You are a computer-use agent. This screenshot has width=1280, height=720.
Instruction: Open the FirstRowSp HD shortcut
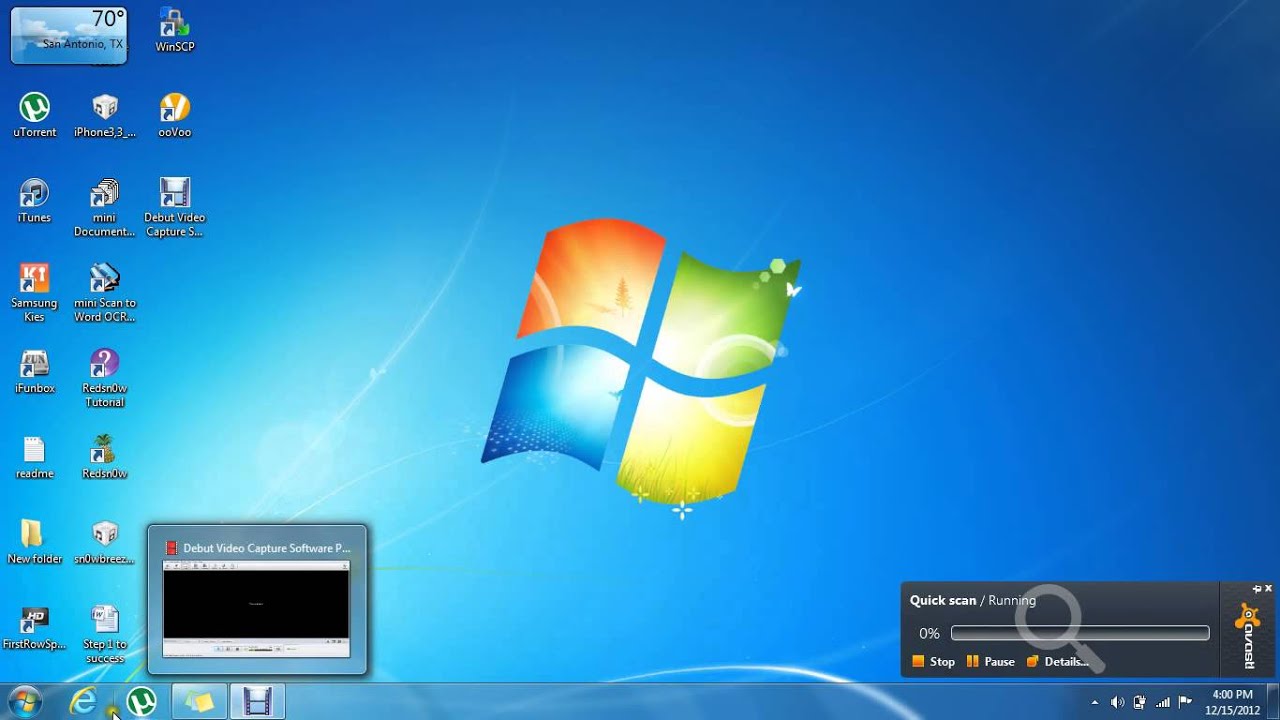(34, 628)
